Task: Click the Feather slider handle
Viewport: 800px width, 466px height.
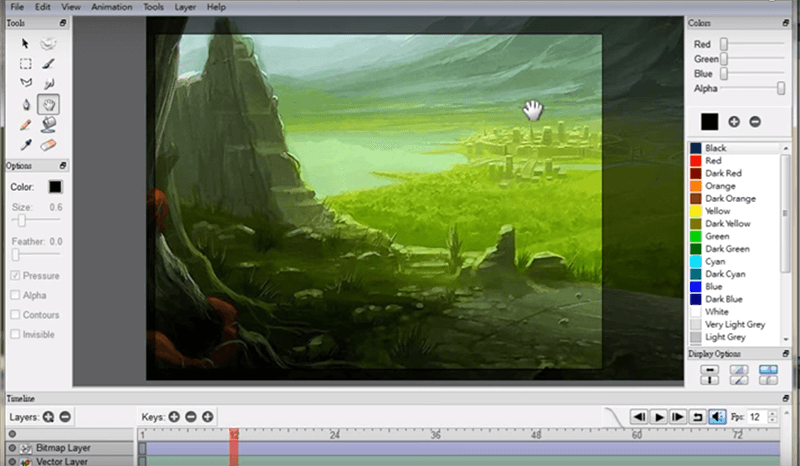Action: pos(15,254)
